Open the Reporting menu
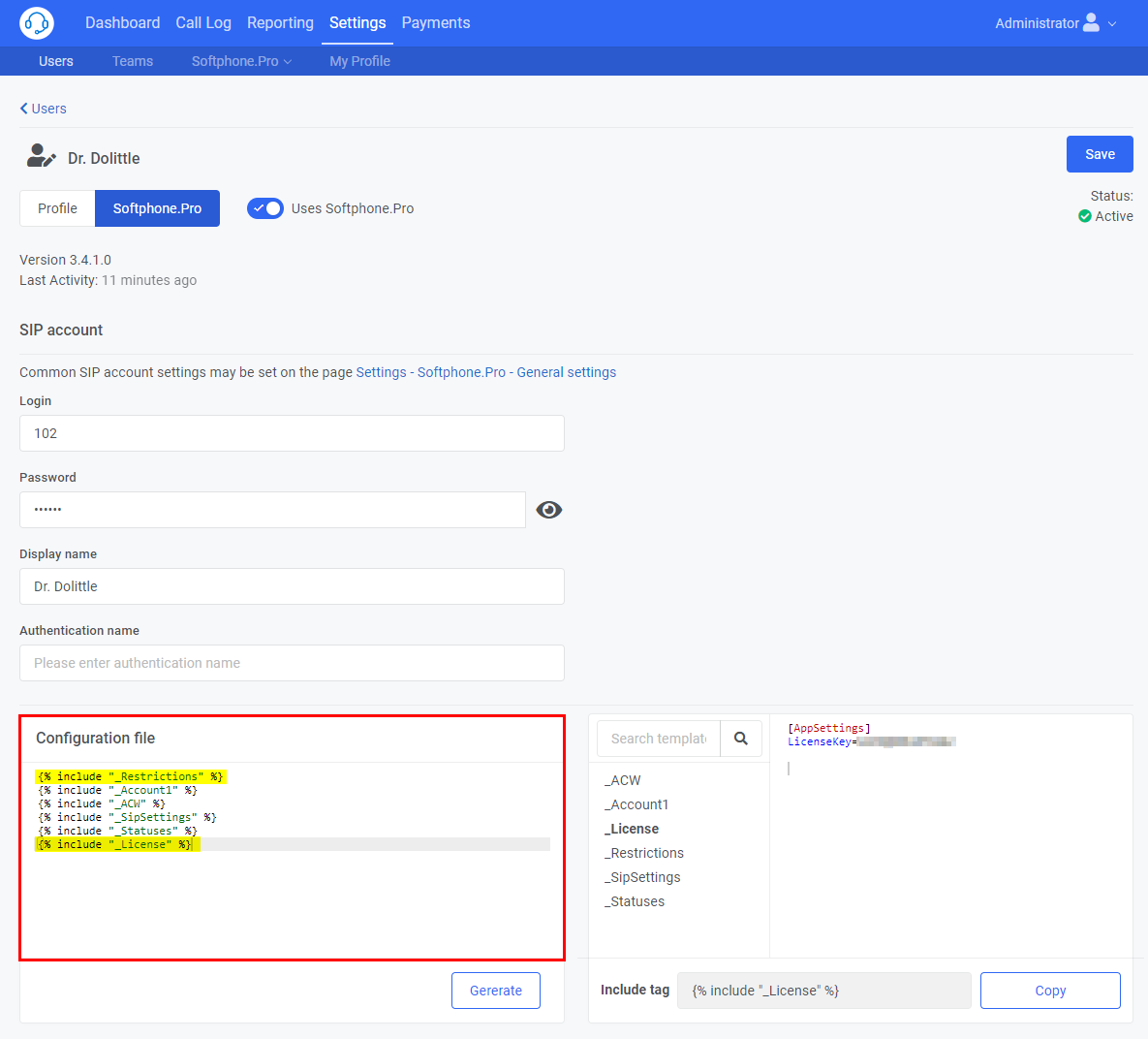The height and width of the screenshot is (1039, 1148). (280, 22)
